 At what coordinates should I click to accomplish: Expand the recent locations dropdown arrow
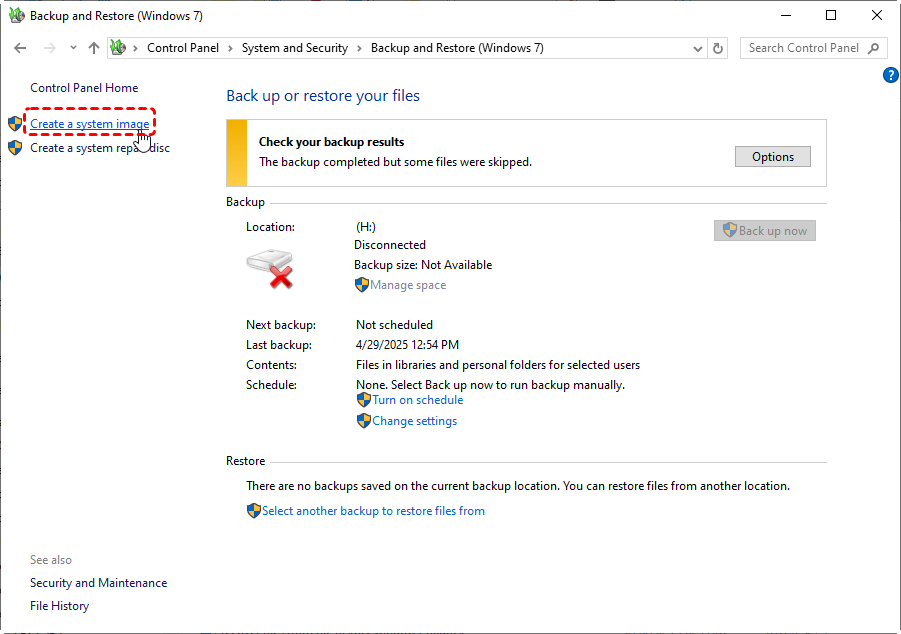coord(73,48)
